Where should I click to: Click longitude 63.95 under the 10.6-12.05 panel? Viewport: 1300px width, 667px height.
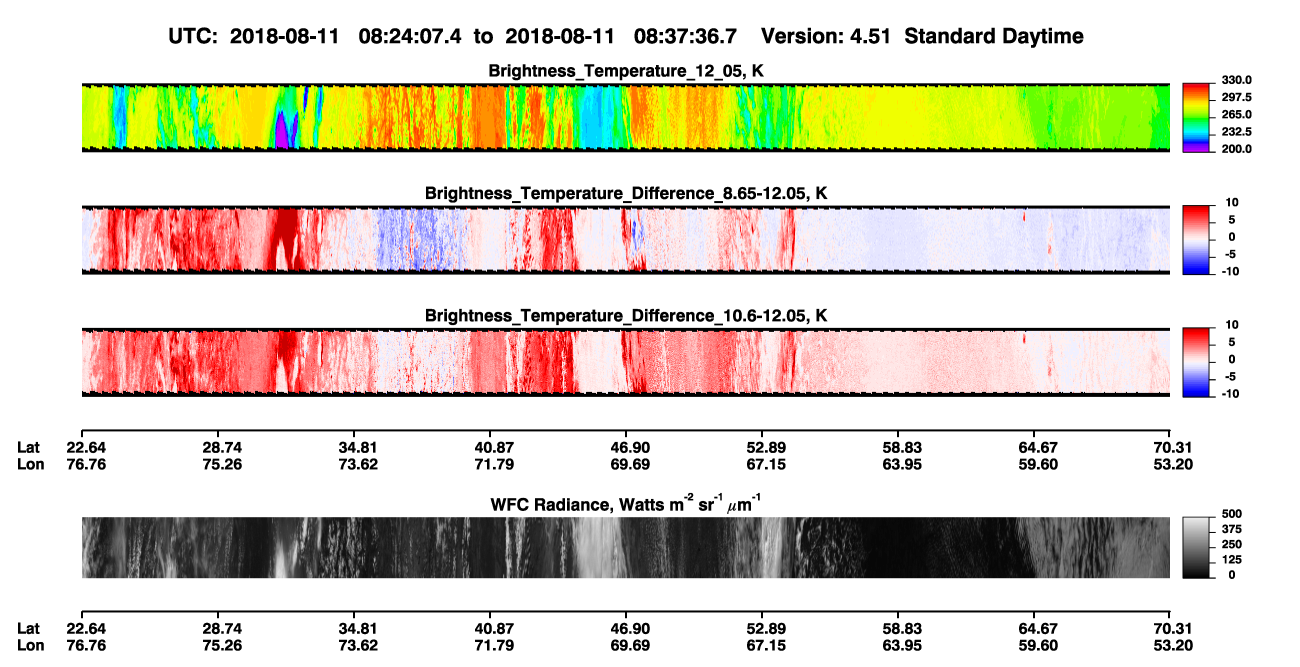click(x=902, y=463)
